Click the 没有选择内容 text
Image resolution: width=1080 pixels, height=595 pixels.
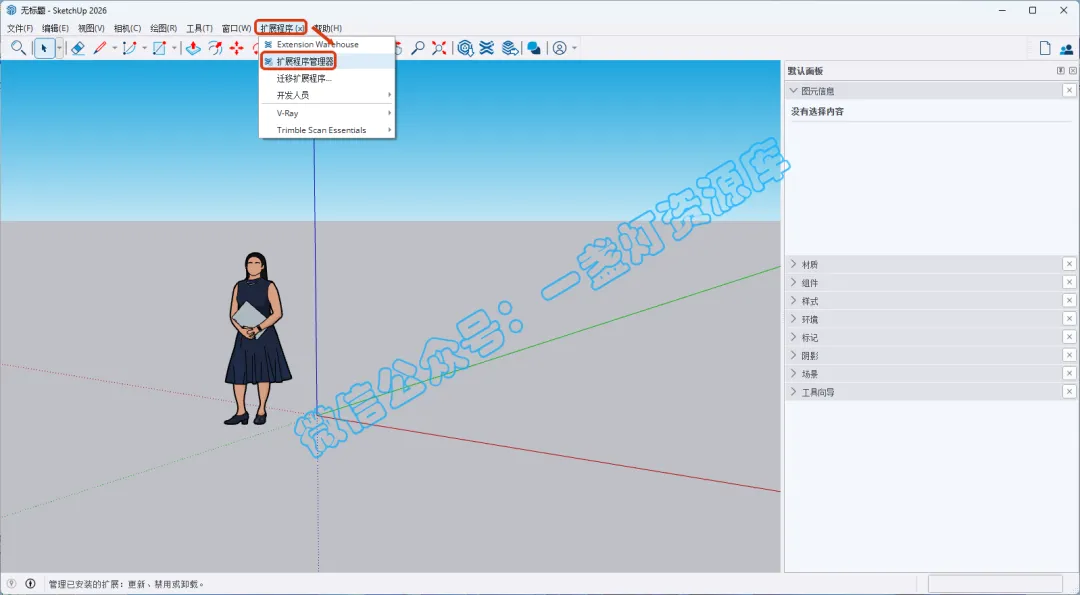pyautogui.click(x=818, y=112)
